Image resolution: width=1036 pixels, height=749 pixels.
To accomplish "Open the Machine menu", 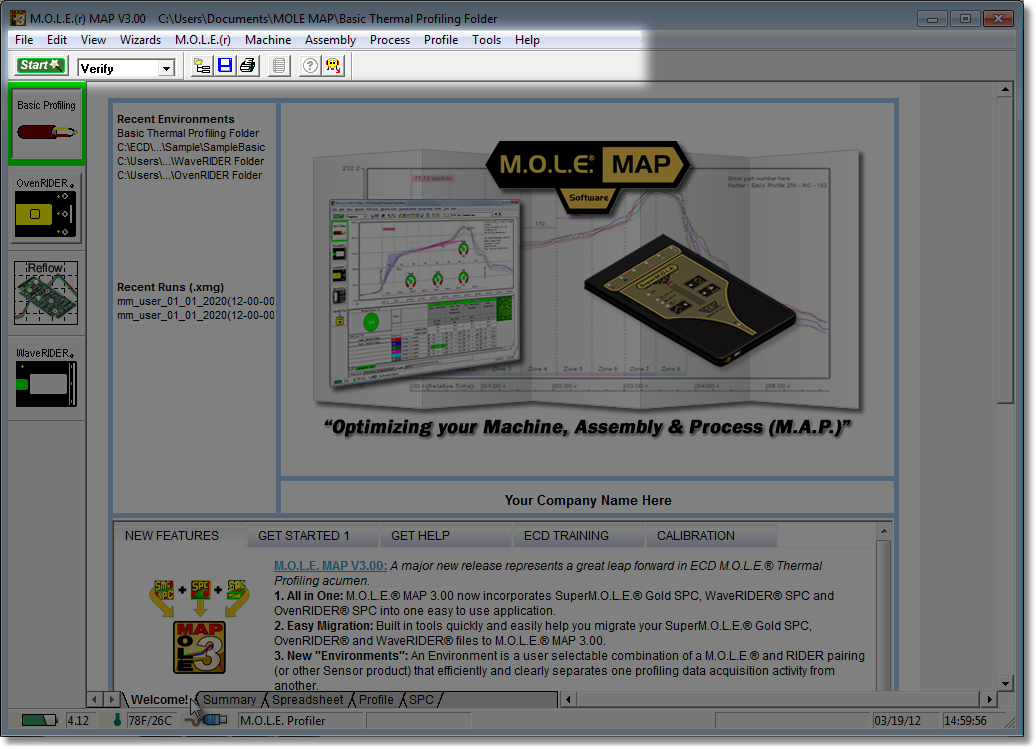I will point(268,40).
